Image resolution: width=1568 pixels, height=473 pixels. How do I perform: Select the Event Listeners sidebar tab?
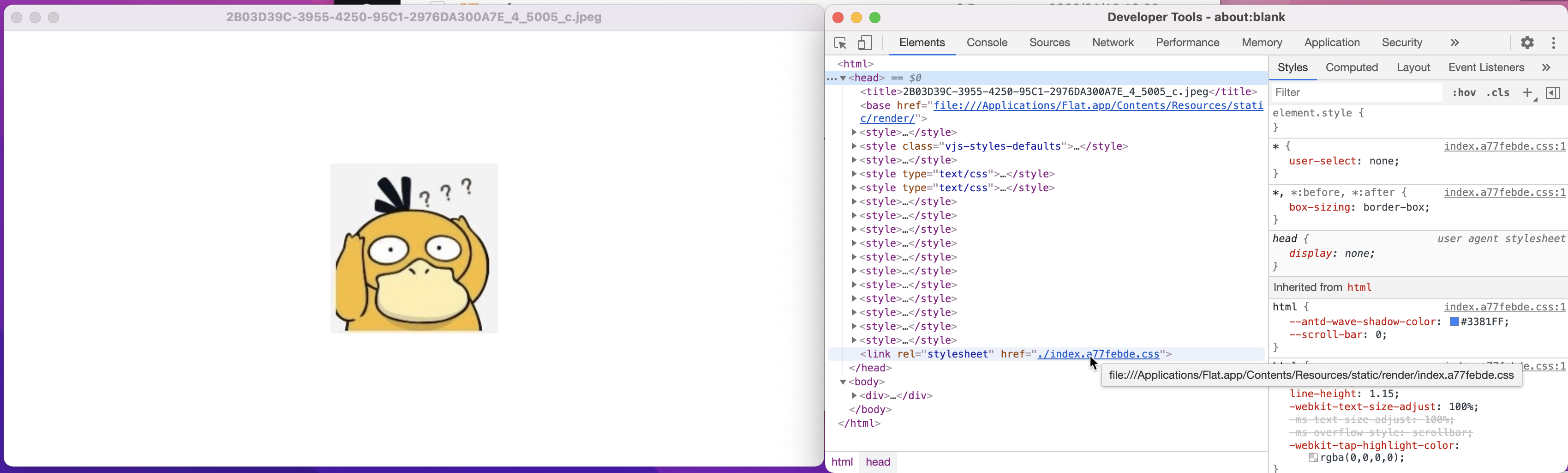(x=1486, y=67)
